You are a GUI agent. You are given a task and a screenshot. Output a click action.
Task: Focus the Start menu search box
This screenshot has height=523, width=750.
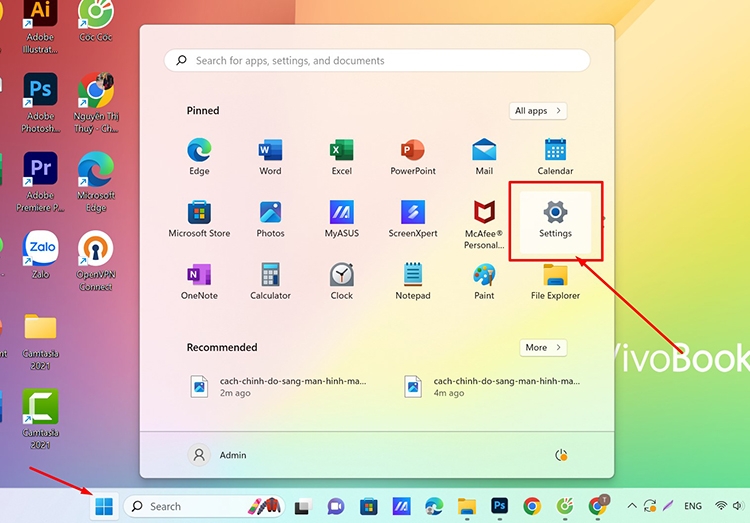tap(377, 60)
